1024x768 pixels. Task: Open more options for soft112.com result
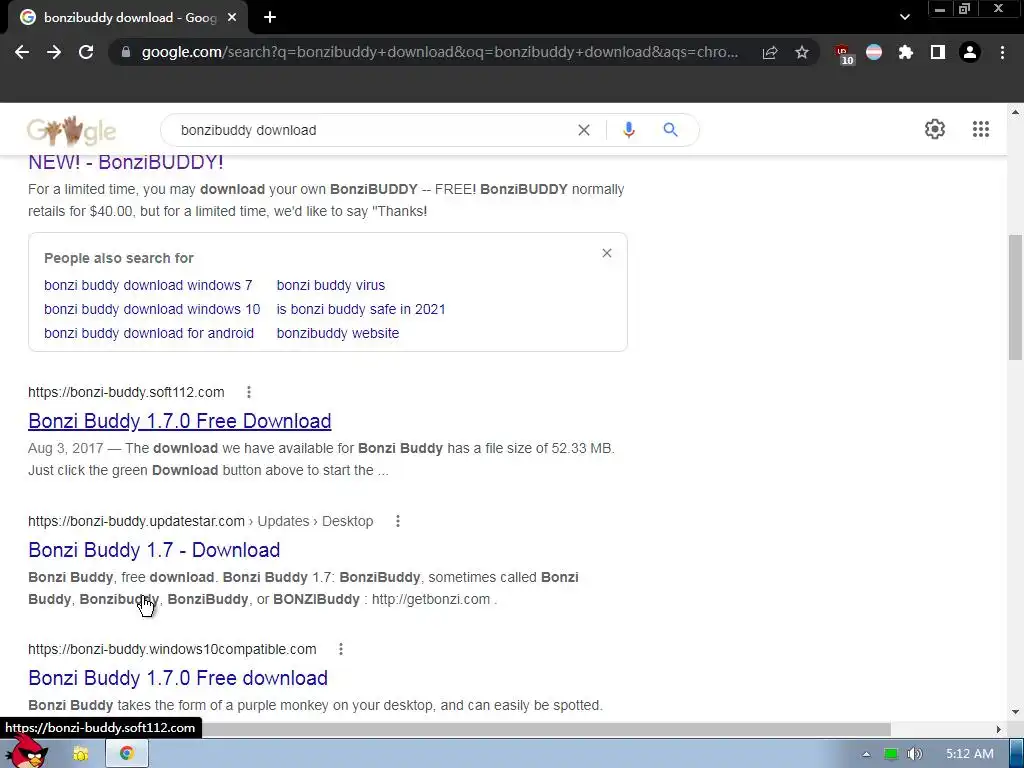coord(249,392)
